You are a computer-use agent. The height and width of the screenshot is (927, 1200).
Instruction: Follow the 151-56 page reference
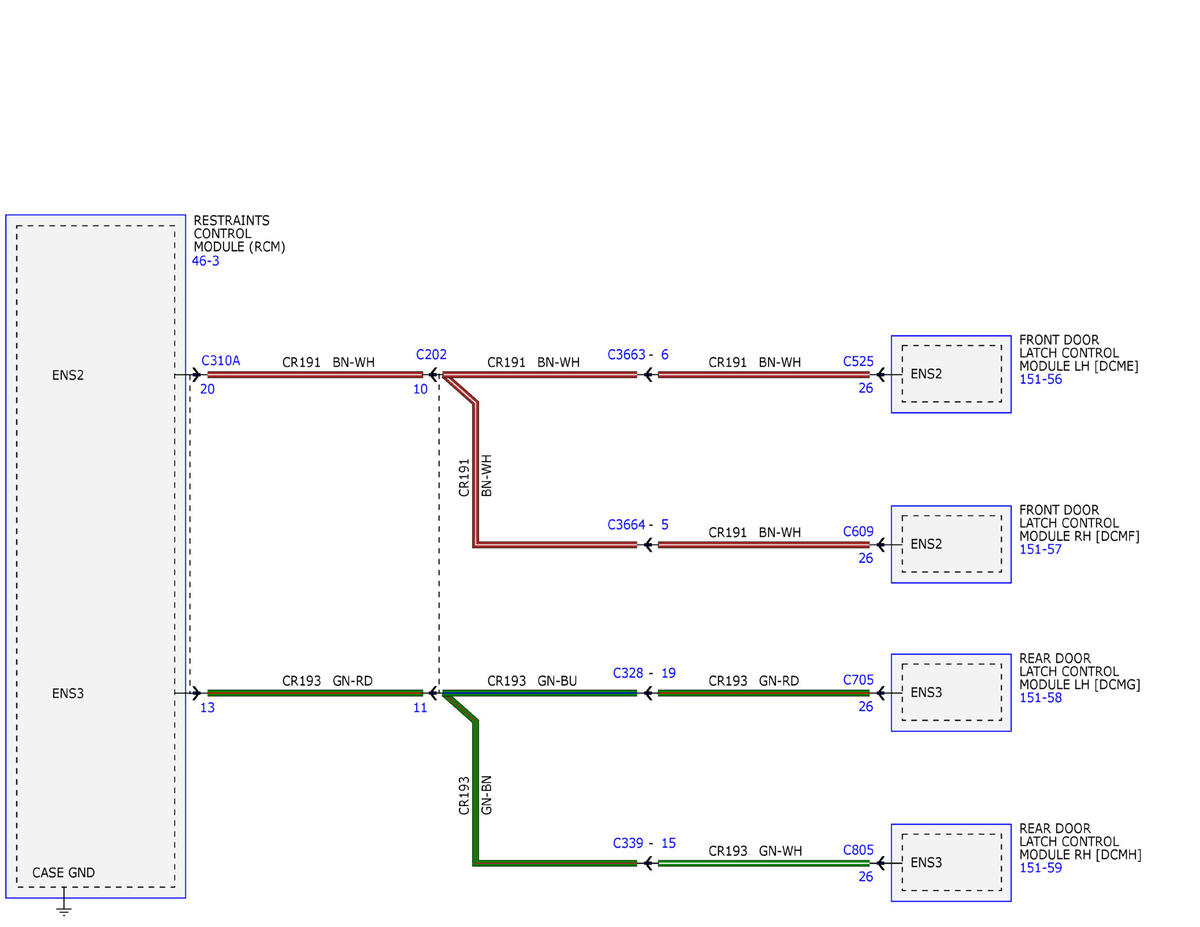[x=1040, y=380]
